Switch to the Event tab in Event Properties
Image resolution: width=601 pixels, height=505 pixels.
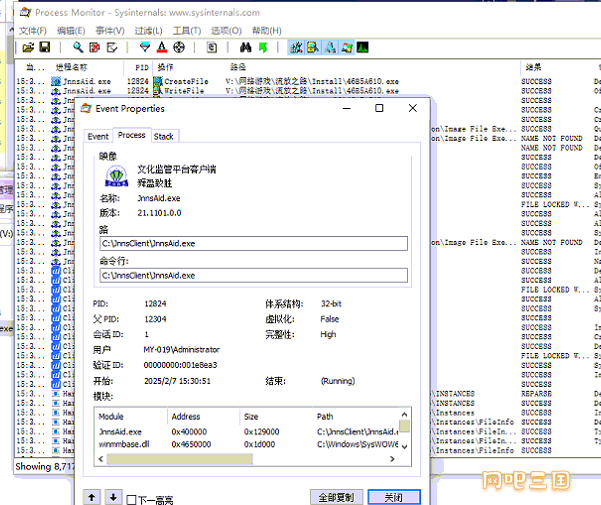(98, 136)
